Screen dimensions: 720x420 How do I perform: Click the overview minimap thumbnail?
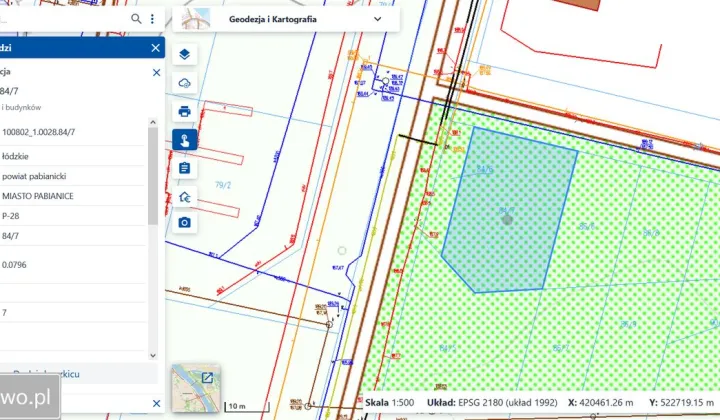tap(196, 388)
